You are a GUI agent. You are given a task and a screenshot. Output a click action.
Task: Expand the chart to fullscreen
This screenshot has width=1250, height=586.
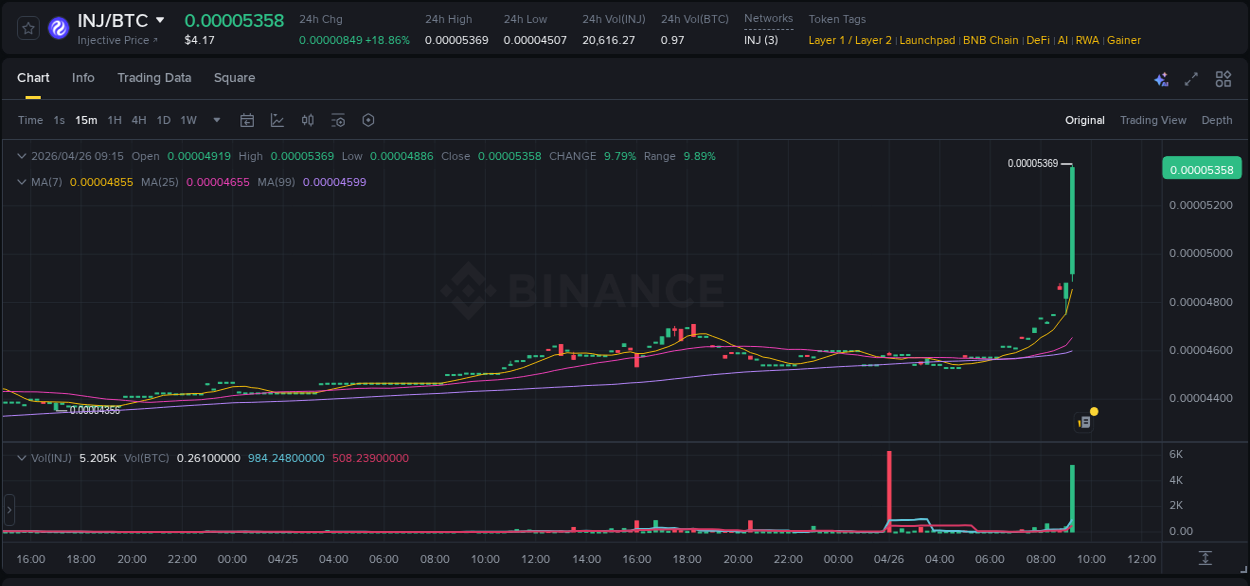(1191, 79)
